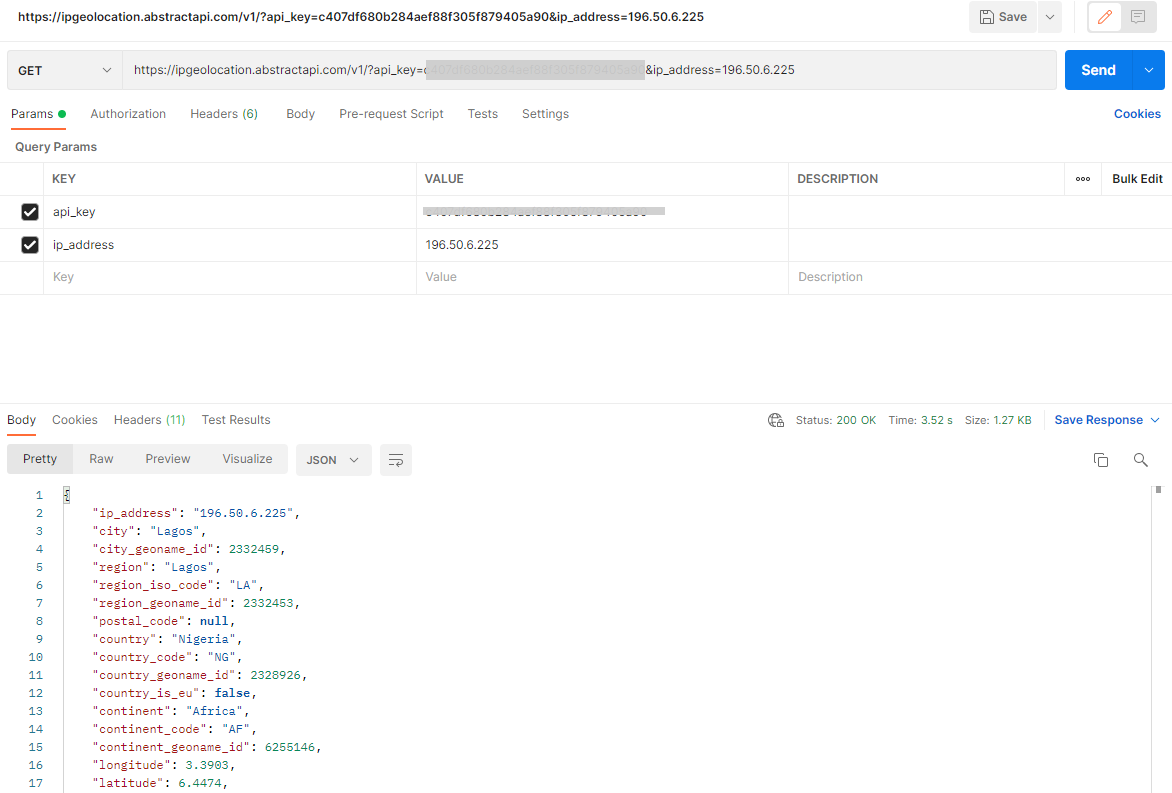
Task: Click the redacted api_key value cell
Action: 602,212
